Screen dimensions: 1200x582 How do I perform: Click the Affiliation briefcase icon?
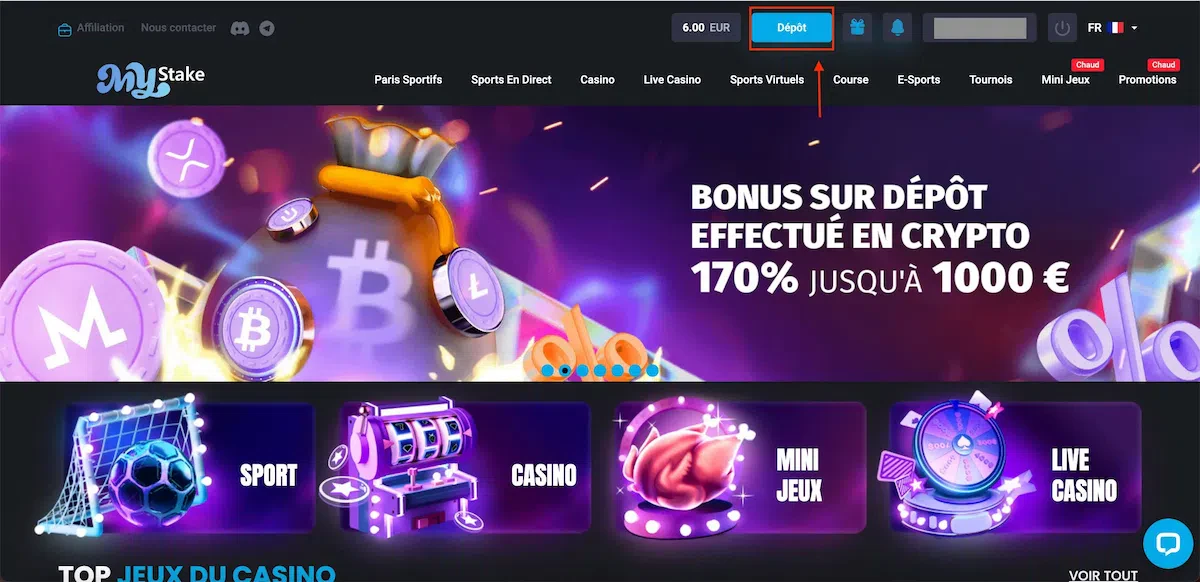pyautogui.click(x=65, y=28)
